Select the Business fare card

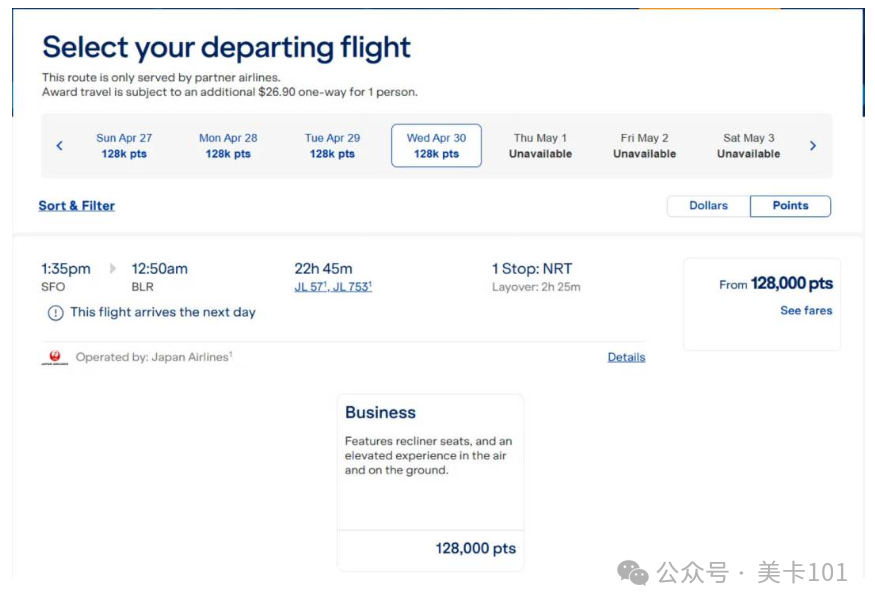(430, 483)
